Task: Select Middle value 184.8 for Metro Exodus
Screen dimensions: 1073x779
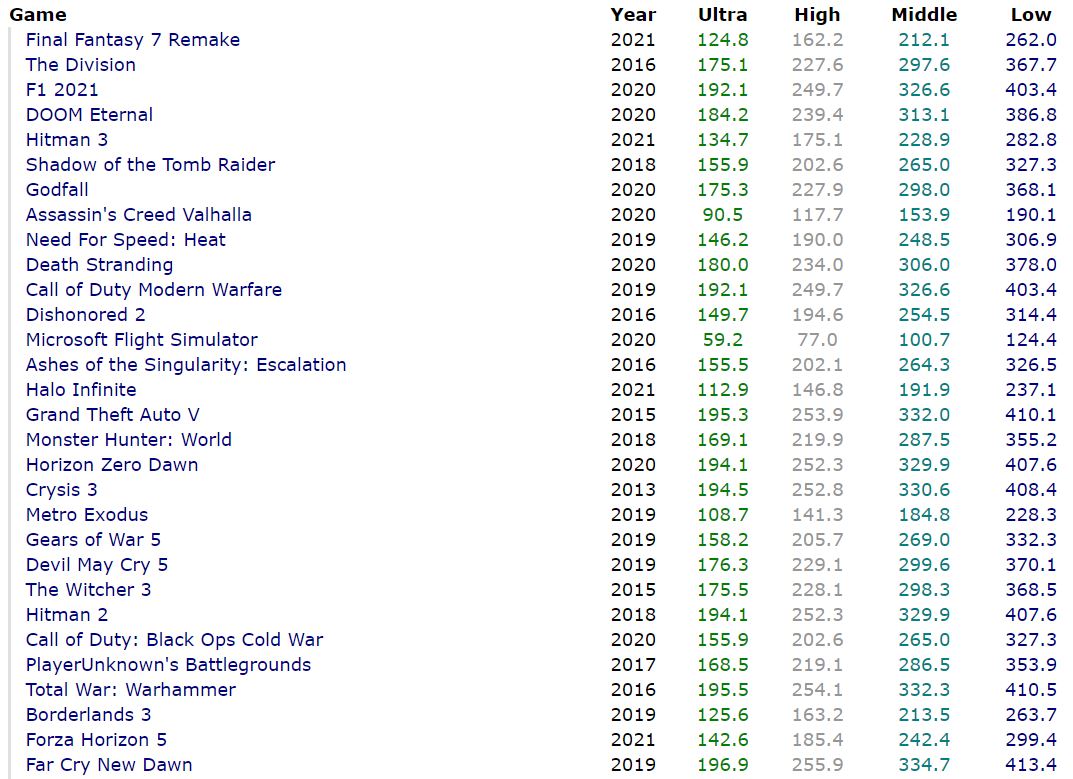Action: tap(924, 515)
